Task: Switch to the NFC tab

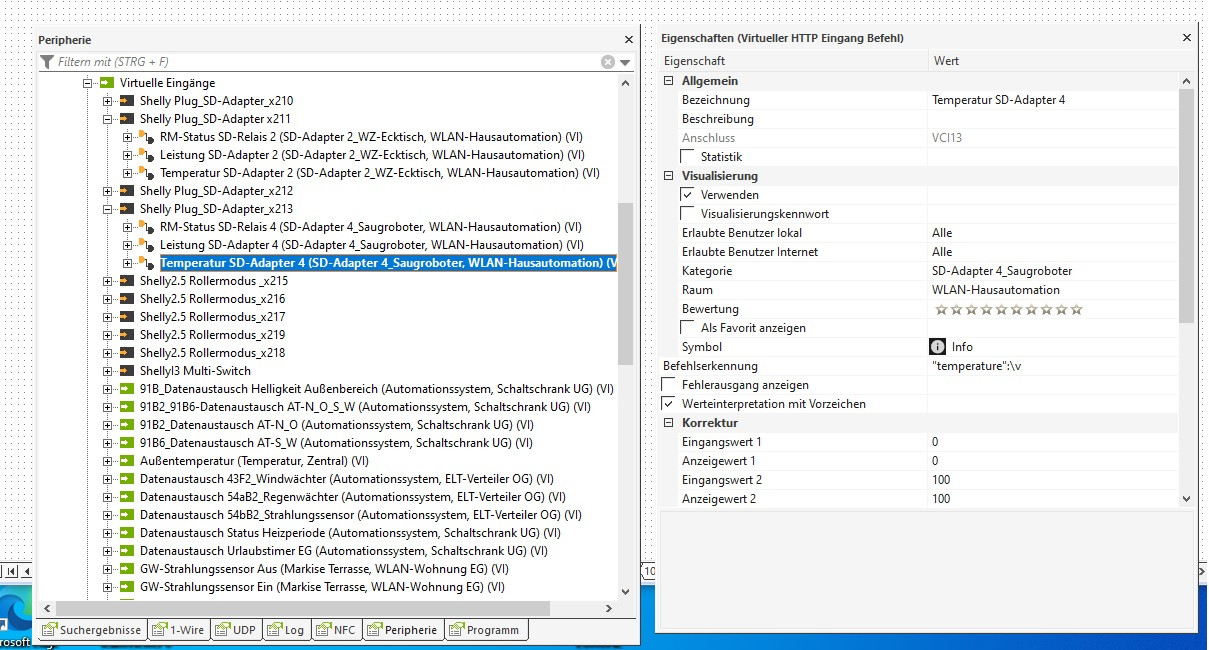Action: (337, 630)
